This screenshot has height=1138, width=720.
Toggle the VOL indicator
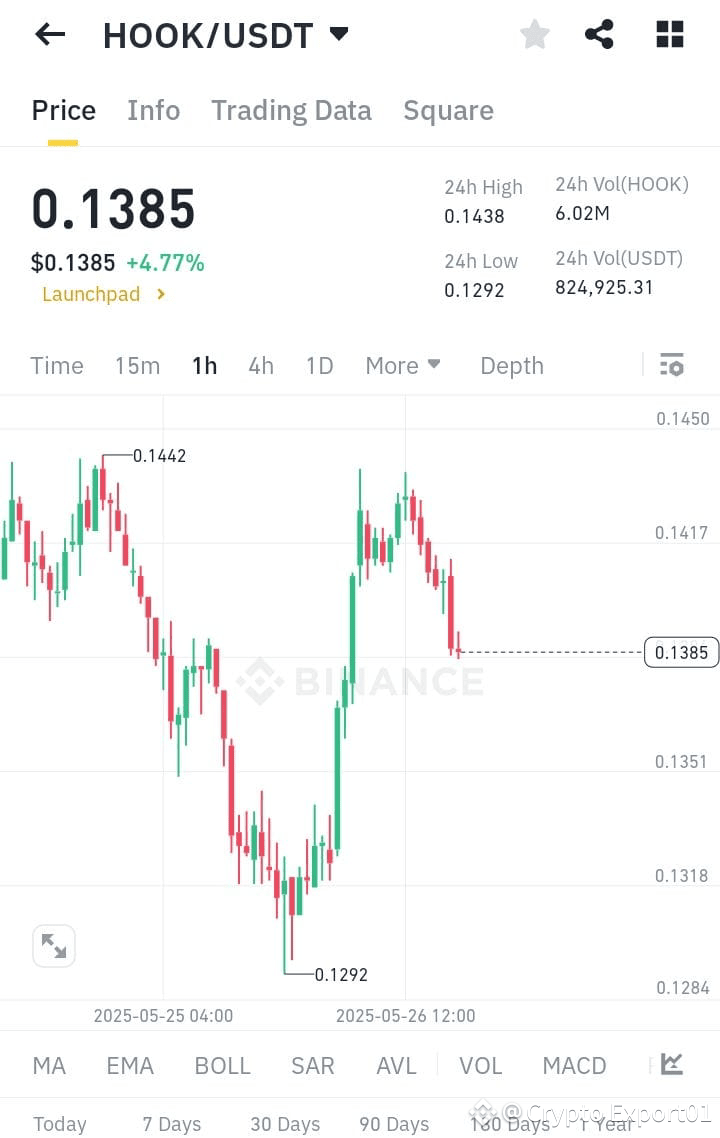480,1066
